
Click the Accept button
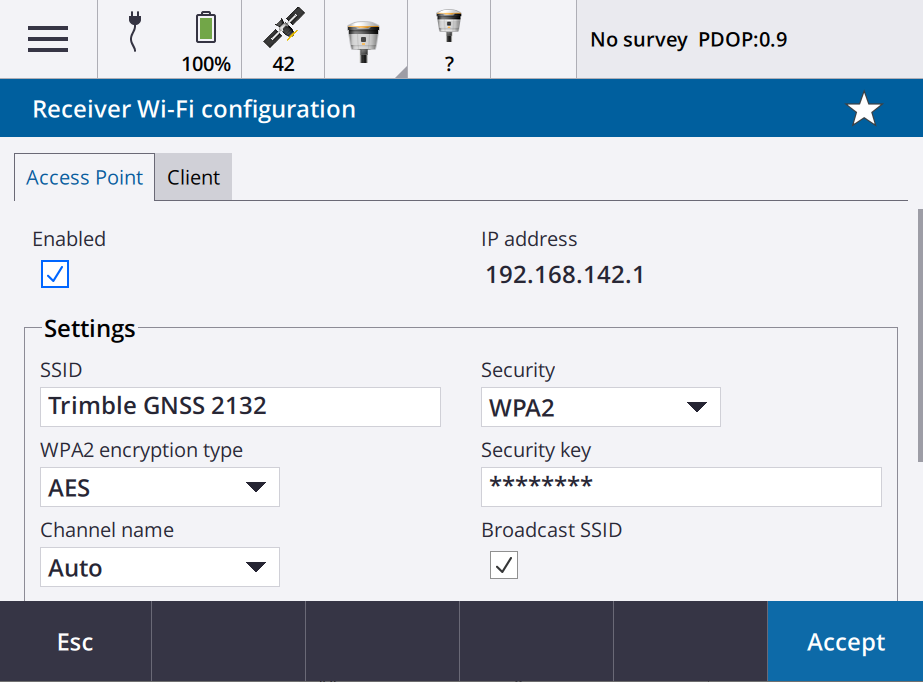tap(845, 641)
